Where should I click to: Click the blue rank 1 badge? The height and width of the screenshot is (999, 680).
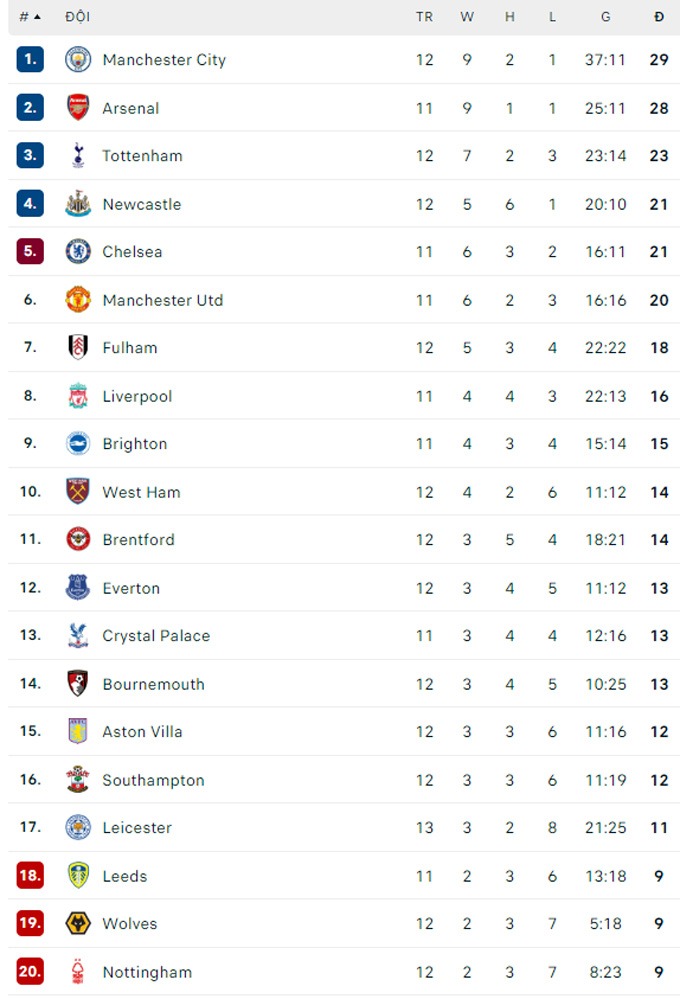(x=30, y=60)
